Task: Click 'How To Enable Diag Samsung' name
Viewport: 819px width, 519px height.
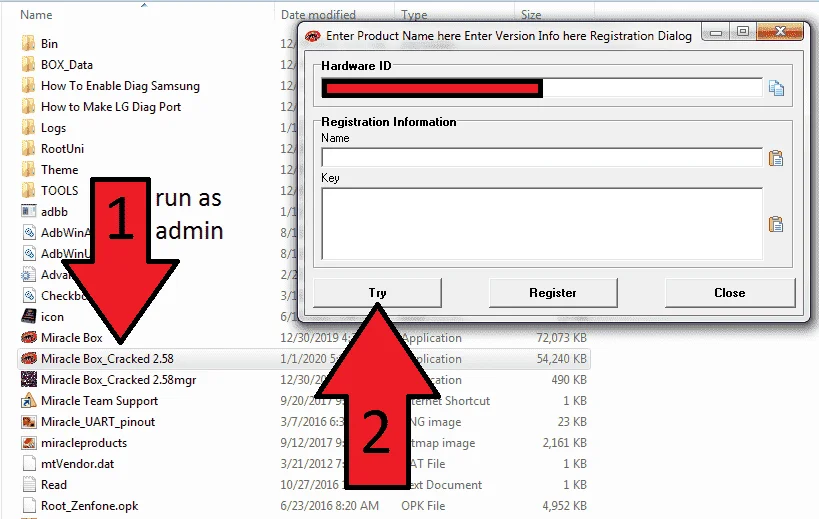Action: 120,86
